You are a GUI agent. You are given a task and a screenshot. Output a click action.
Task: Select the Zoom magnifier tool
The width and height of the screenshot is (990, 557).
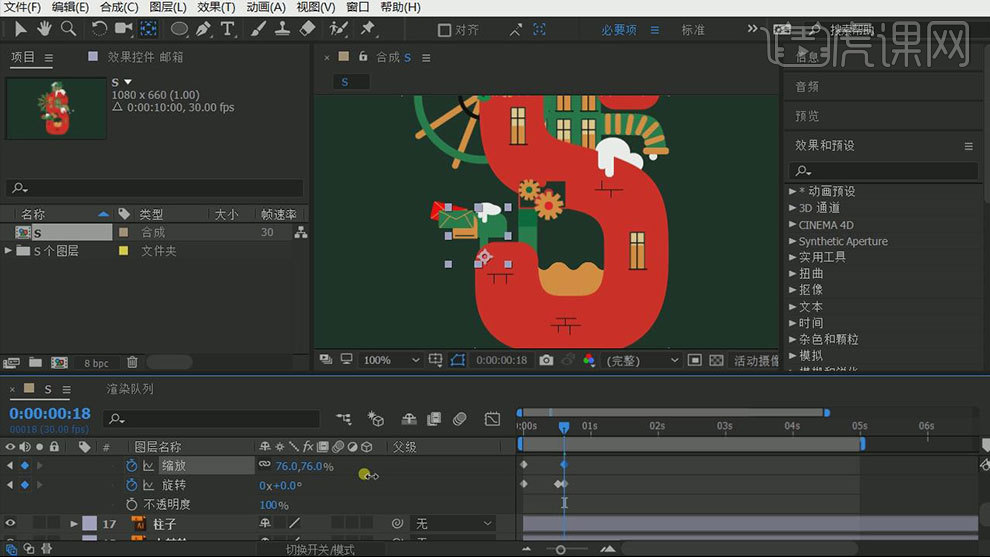pyautogui.click(x=68, y=29)
